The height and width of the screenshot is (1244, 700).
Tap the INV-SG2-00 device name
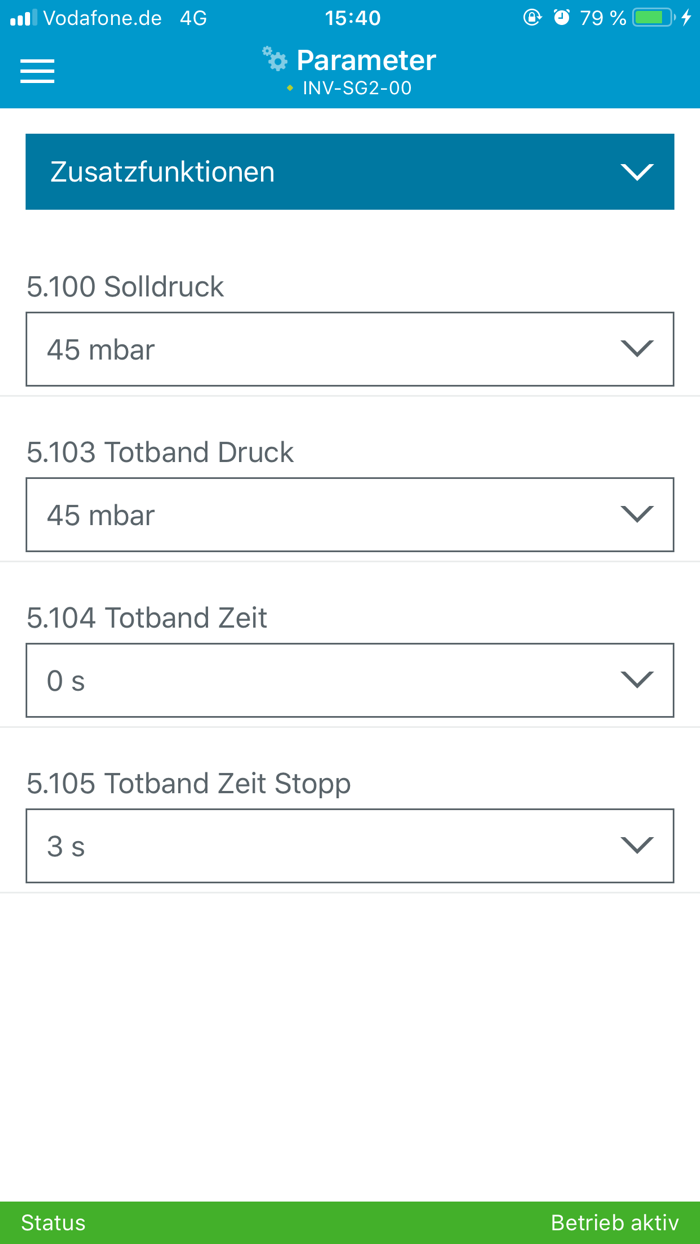pos(357,89)
